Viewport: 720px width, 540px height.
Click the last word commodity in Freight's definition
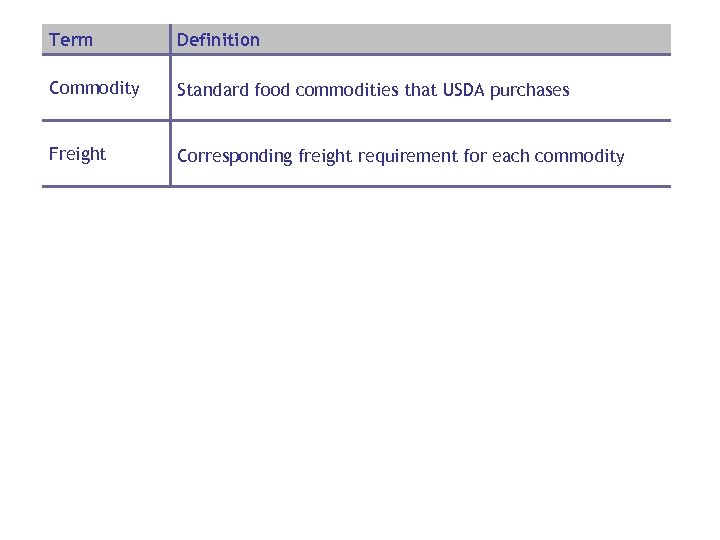(x=580, y=156)
